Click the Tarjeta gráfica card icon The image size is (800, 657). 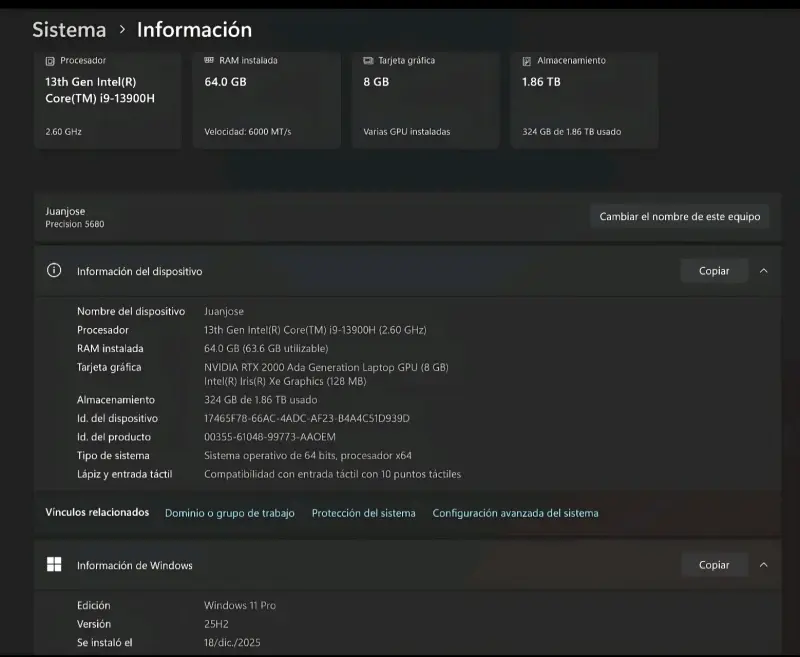point(368,61)
